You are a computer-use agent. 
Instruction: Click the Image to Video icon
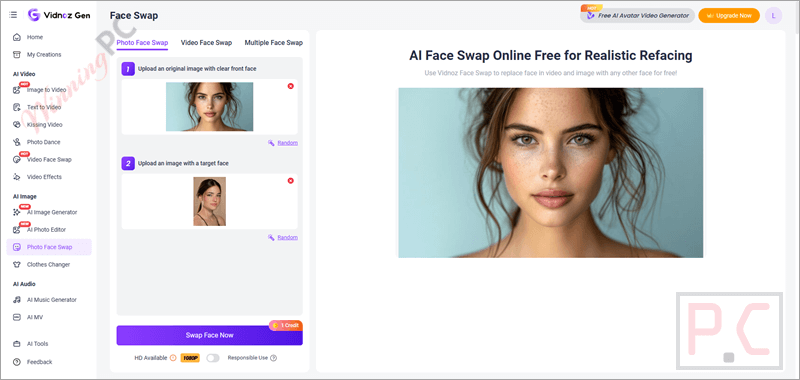click(17, 90)
